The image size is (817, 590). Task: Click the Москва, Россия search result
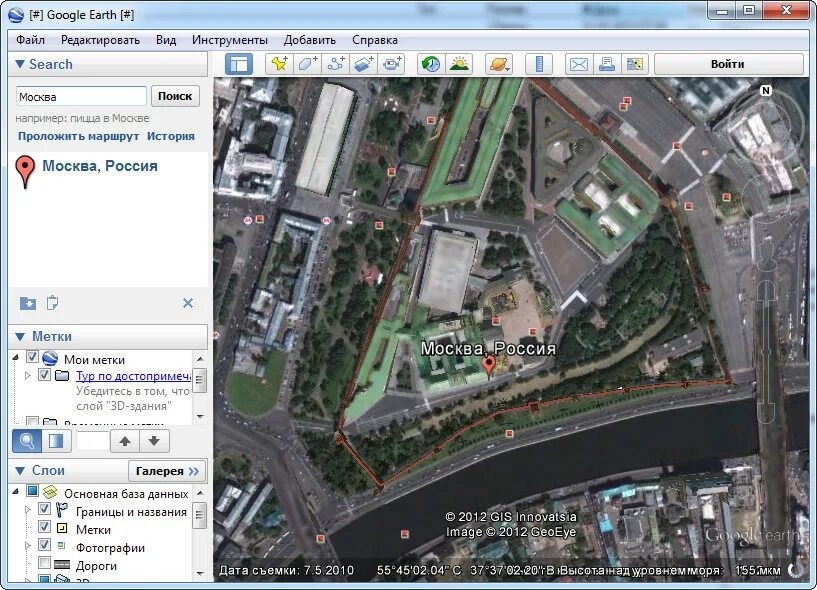point(100,166)
